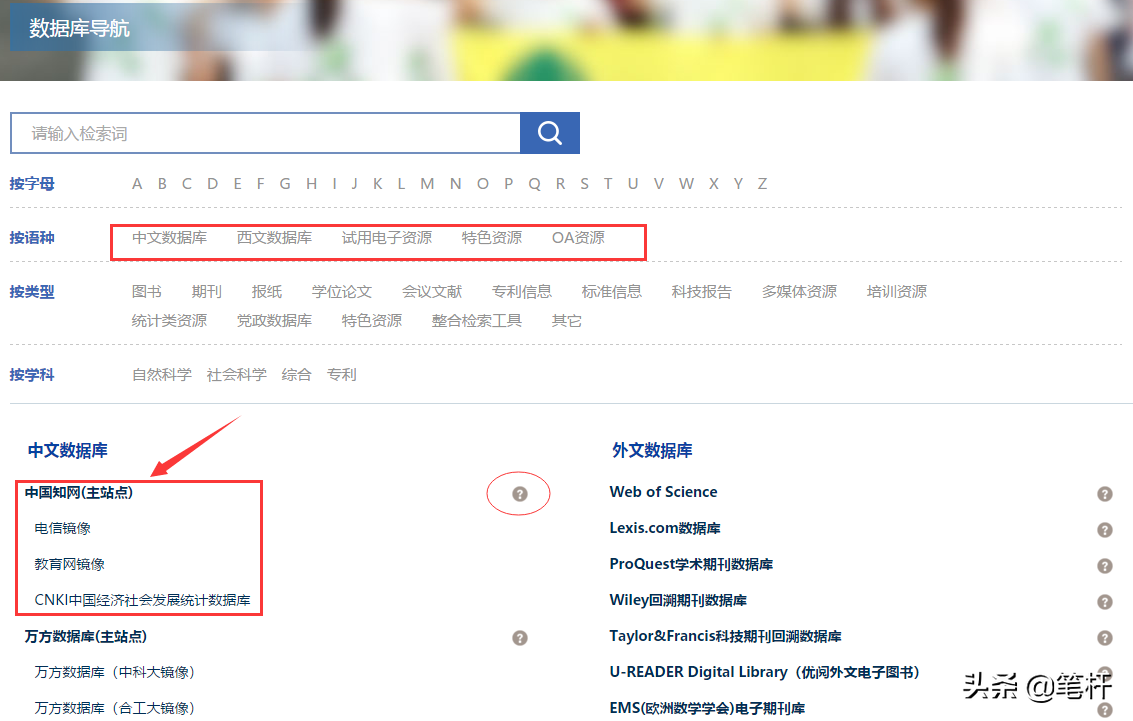Image resolution: width=1133 pixels, height=721 pixels.
Task: Open help icon for ProQuest学术期刊数据库
Action: click(x=1104, y=566)
